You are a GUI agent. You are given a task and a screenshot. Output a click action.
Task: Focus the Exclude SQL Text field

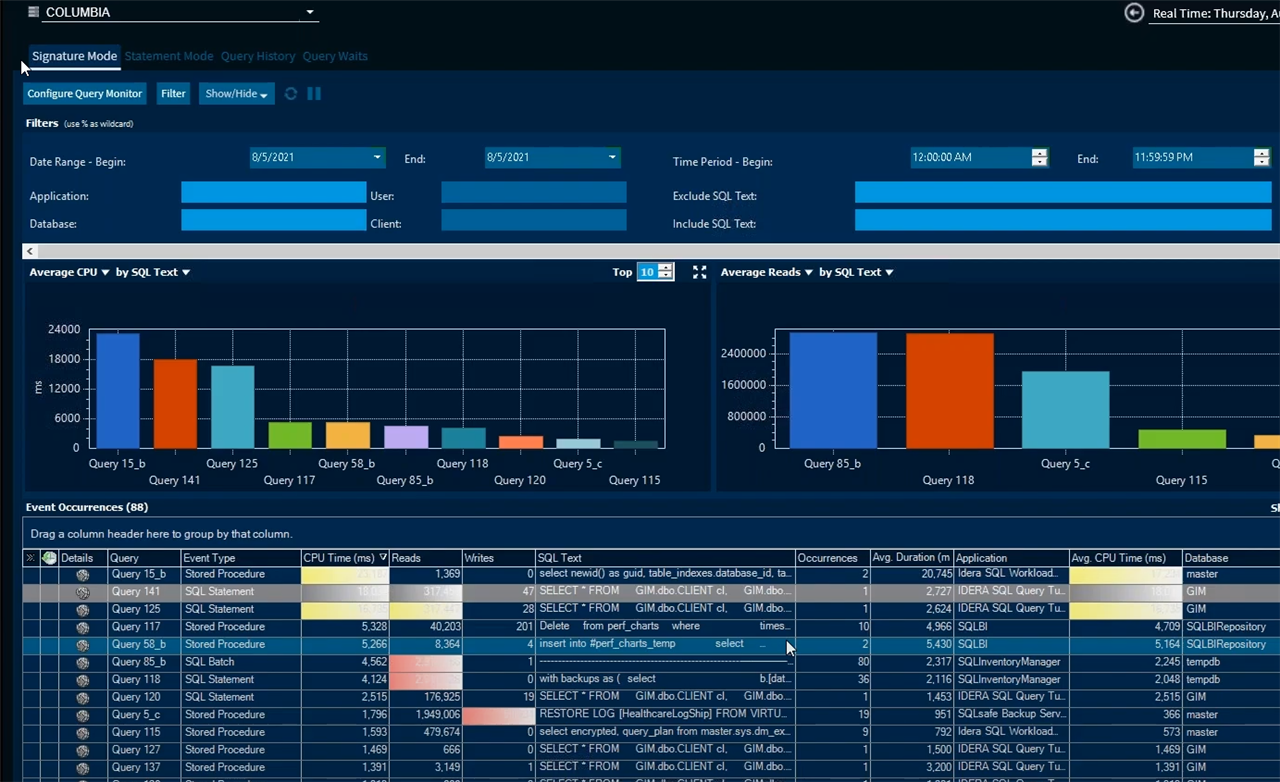click(1063, 193)
